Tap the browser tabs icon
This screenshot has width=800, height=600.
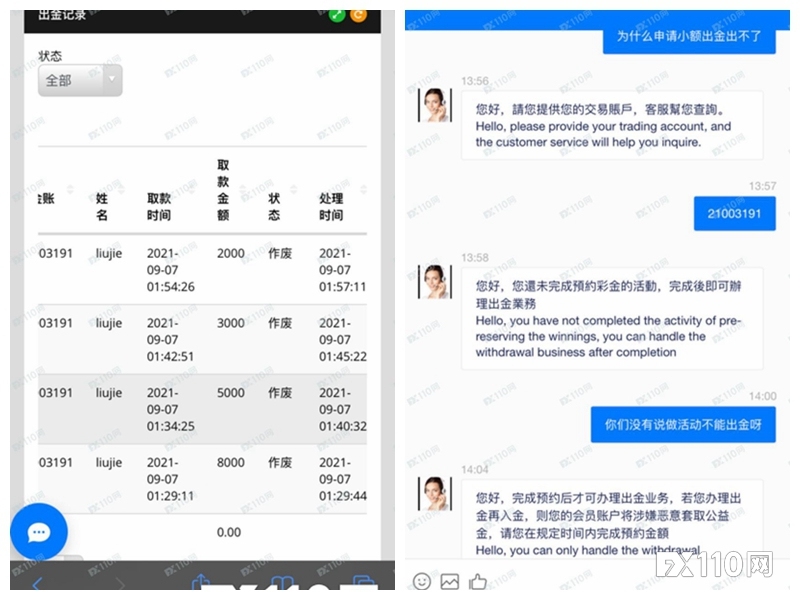pos(362,582)
